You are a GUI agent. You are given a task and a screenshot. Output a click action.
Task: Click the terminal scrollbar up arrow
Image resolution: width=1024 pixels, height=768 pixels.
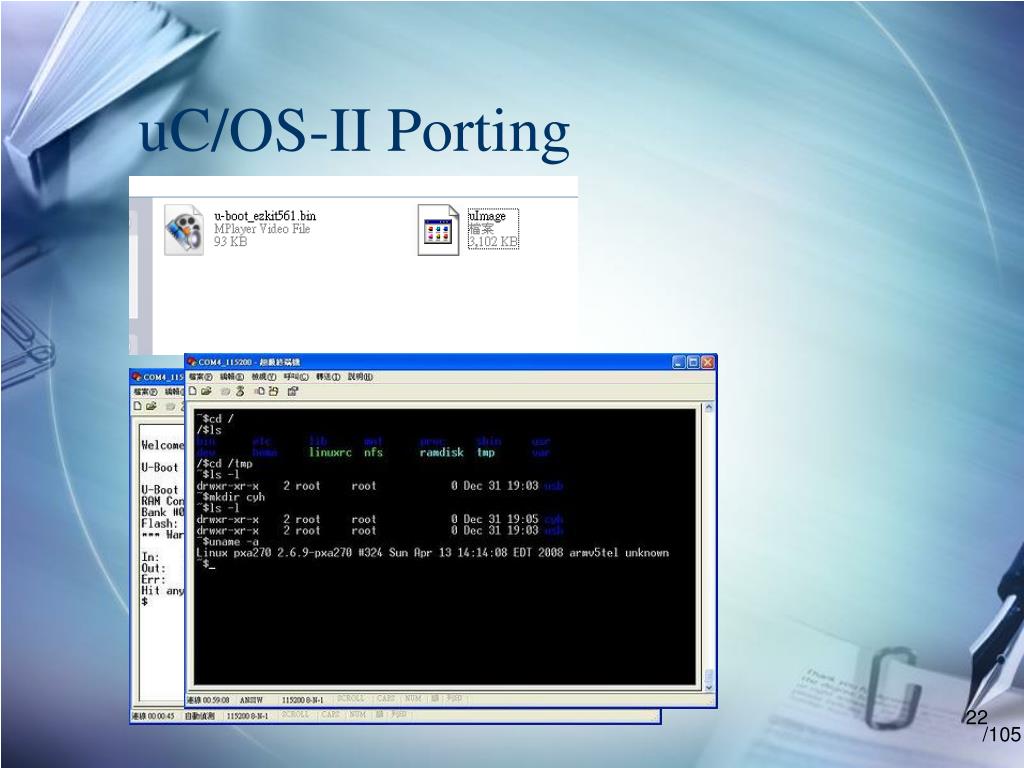tap(709, 408)
